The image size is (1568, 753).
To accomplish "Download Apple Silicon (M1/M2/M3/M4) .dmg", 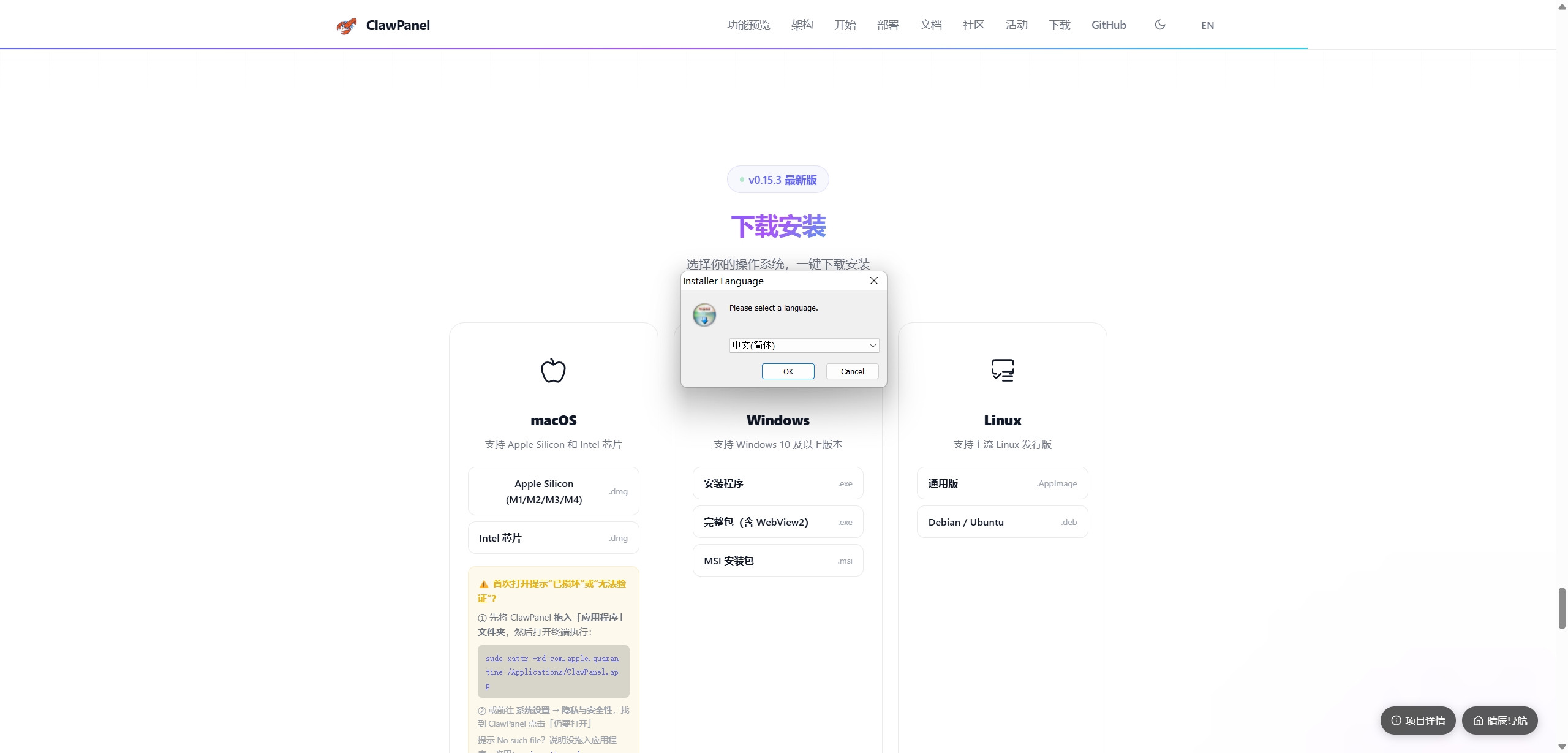I will tap(554, 491).
